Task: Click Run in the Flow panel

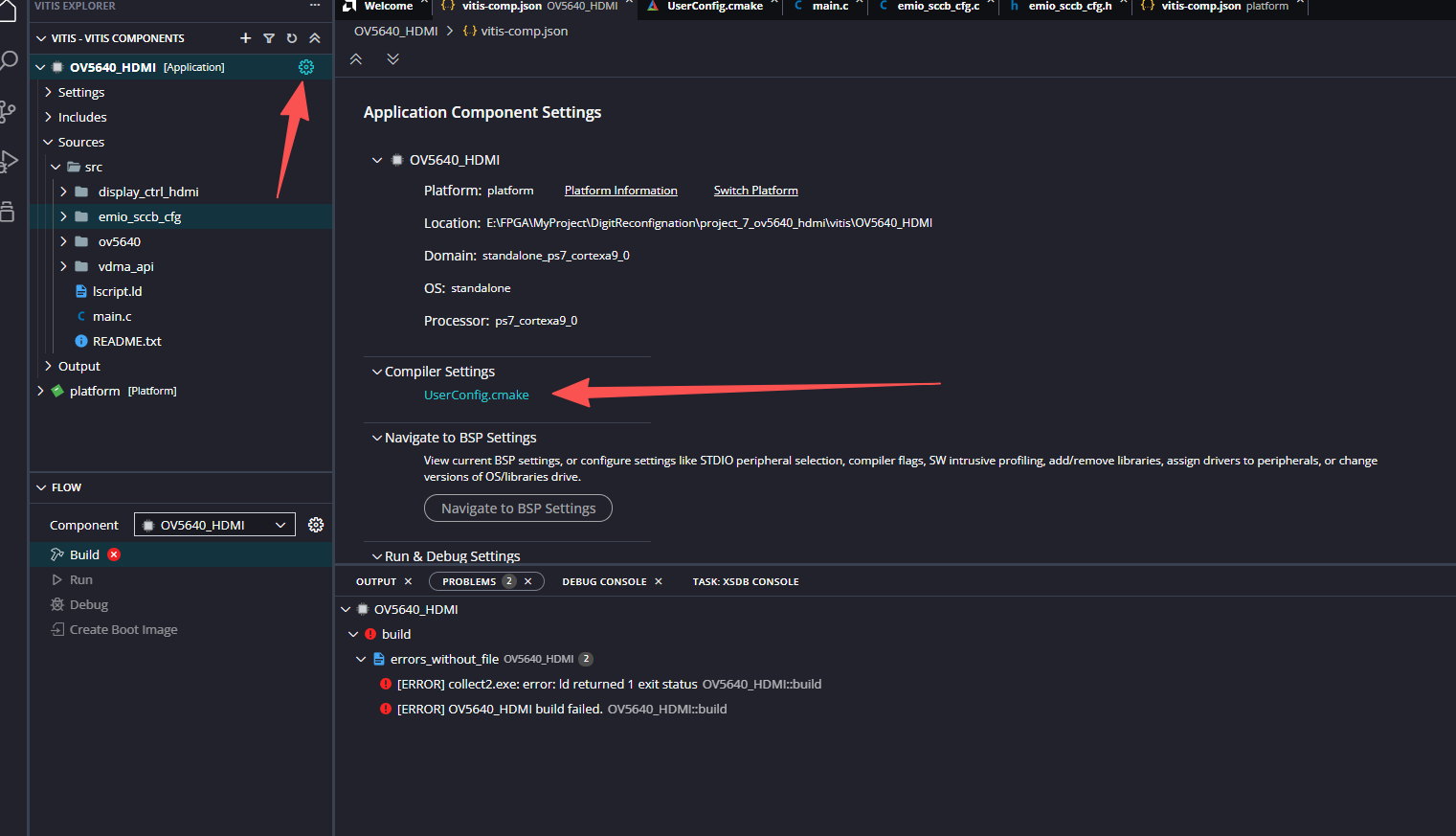Action: click(x=80, y=579)
